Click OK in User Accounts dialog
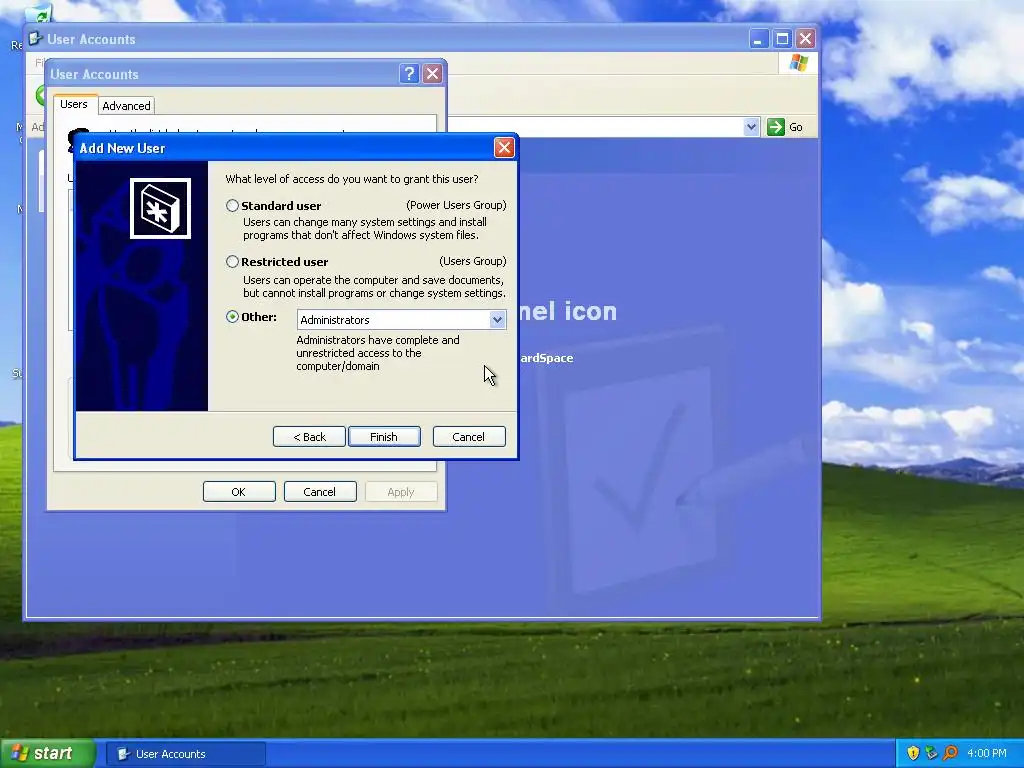Screen dimensions: 1024x768 coord(239,492)
